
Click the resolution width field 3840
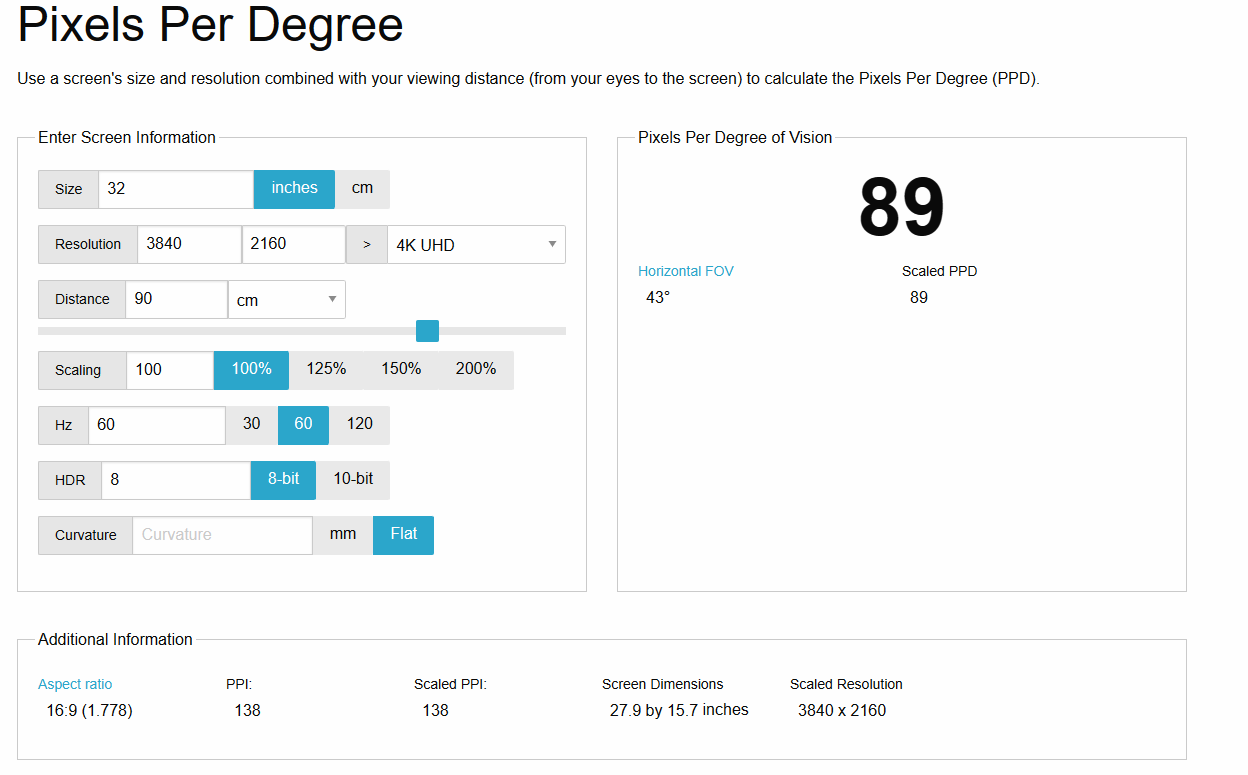(x=189, y=245)
